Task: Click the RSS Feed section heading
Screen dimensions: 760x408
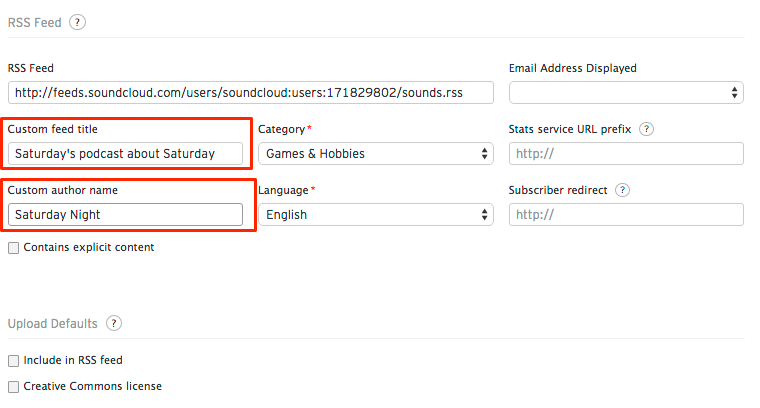Action: pyautogui.click(x=34, y=22)
